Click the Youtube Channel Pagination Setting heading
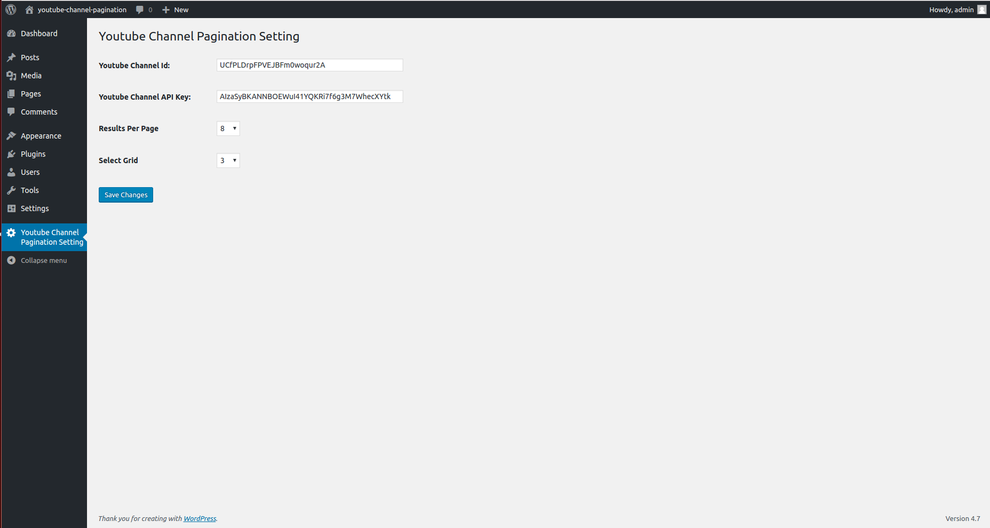 (x=199, y=36)
